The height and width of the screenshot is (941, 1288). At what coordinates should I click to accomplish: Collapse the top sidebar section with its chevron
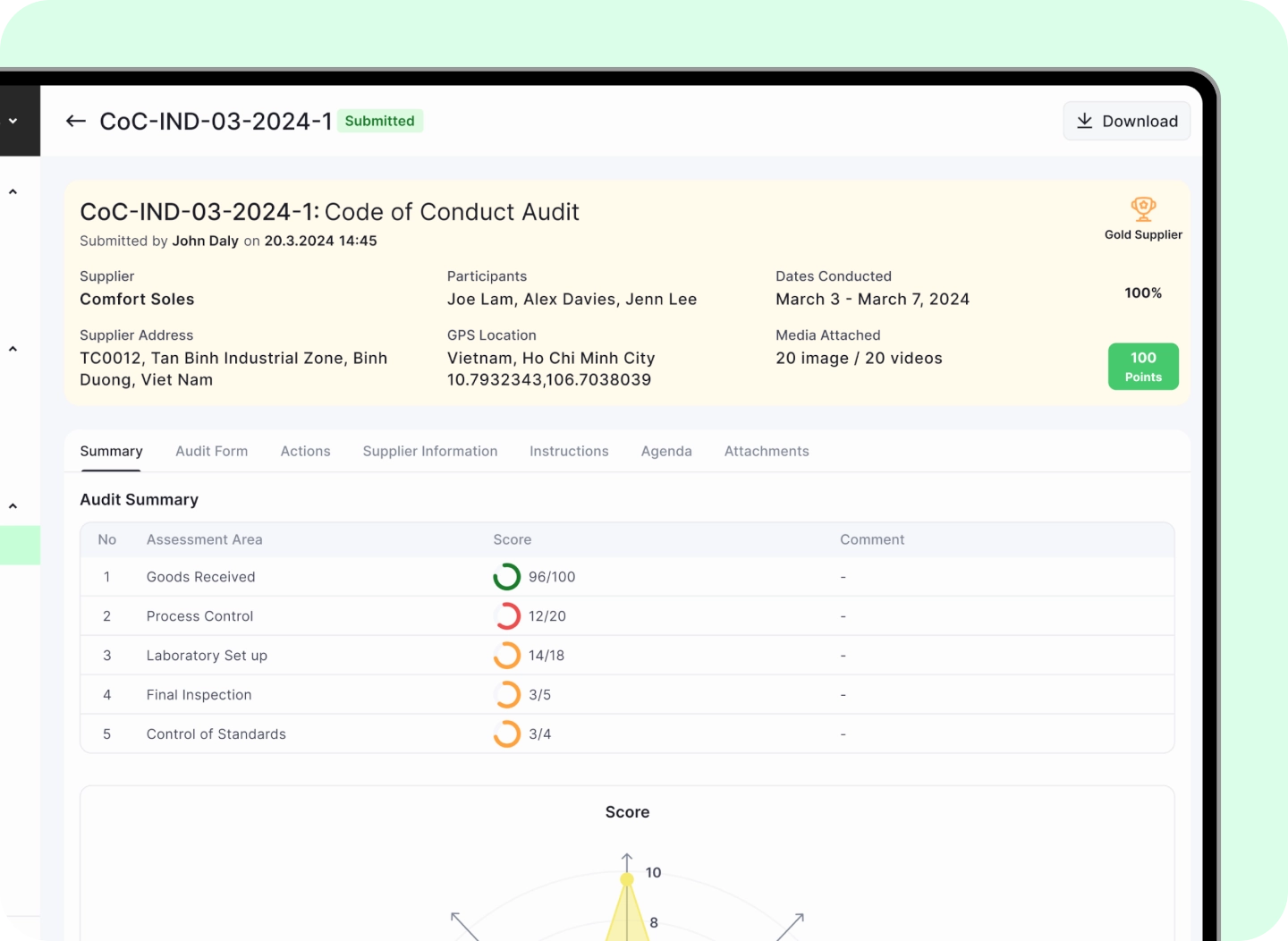click(x=13, y=191)
